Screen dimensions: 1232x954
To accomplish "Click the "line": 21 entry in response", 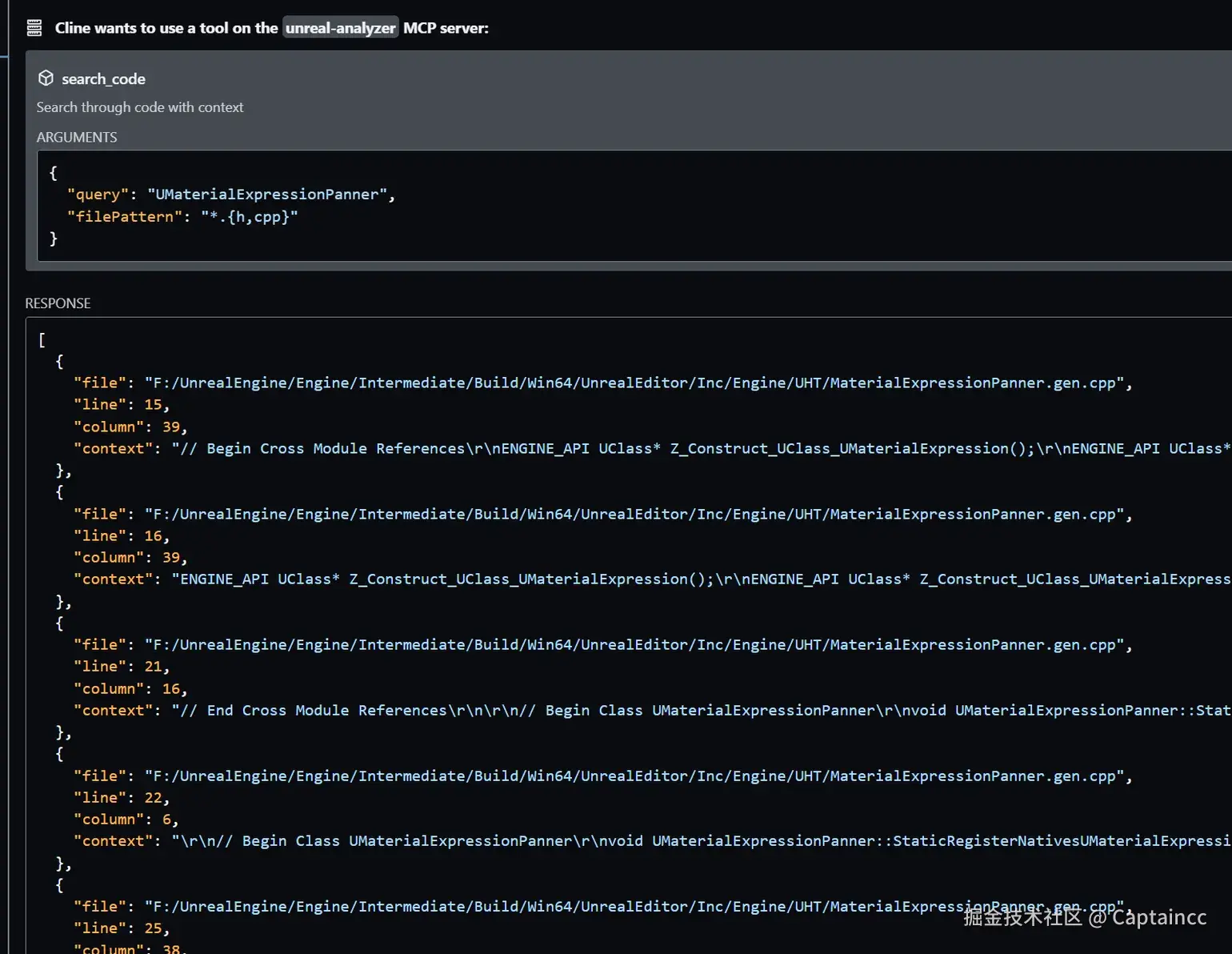I will (122, 667).
